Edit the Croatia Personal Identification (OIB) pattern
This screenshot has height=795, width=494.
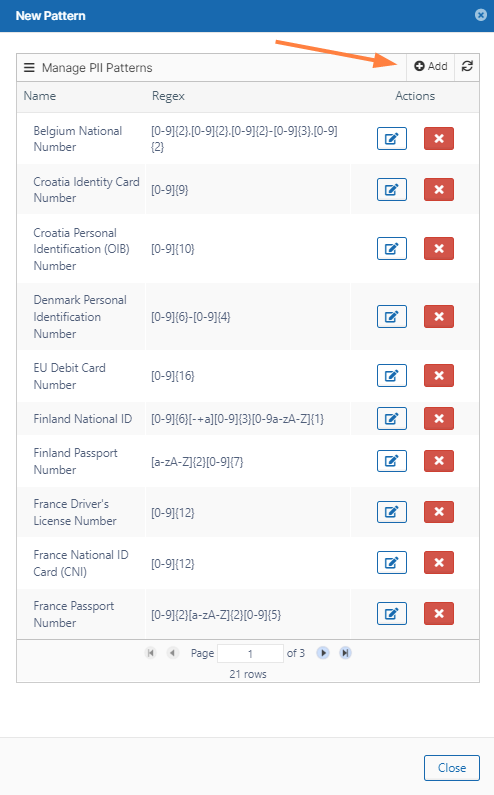[392, 248]
